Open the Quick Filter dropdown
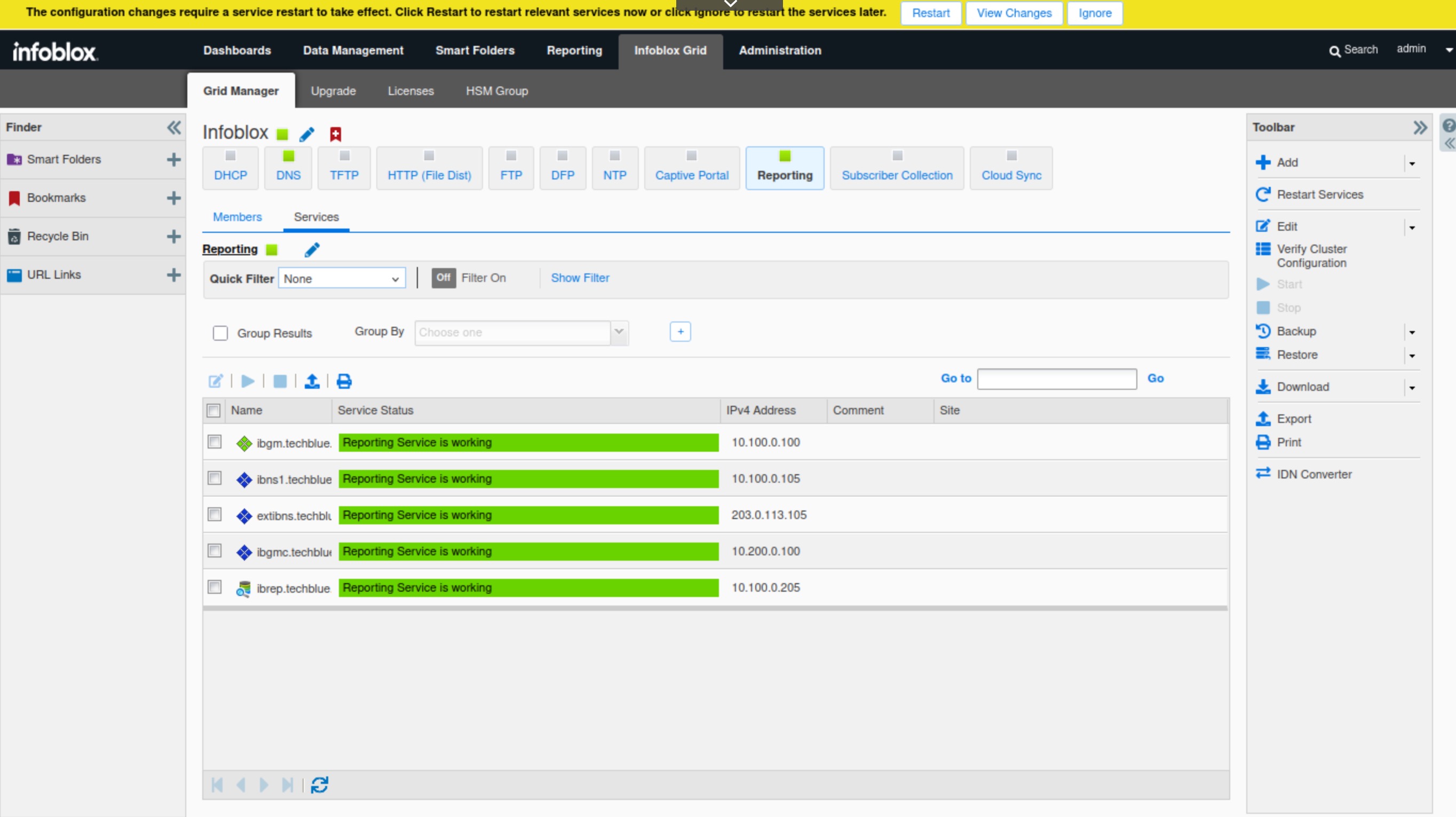The image size is (1456, 817). pos(342,279)
